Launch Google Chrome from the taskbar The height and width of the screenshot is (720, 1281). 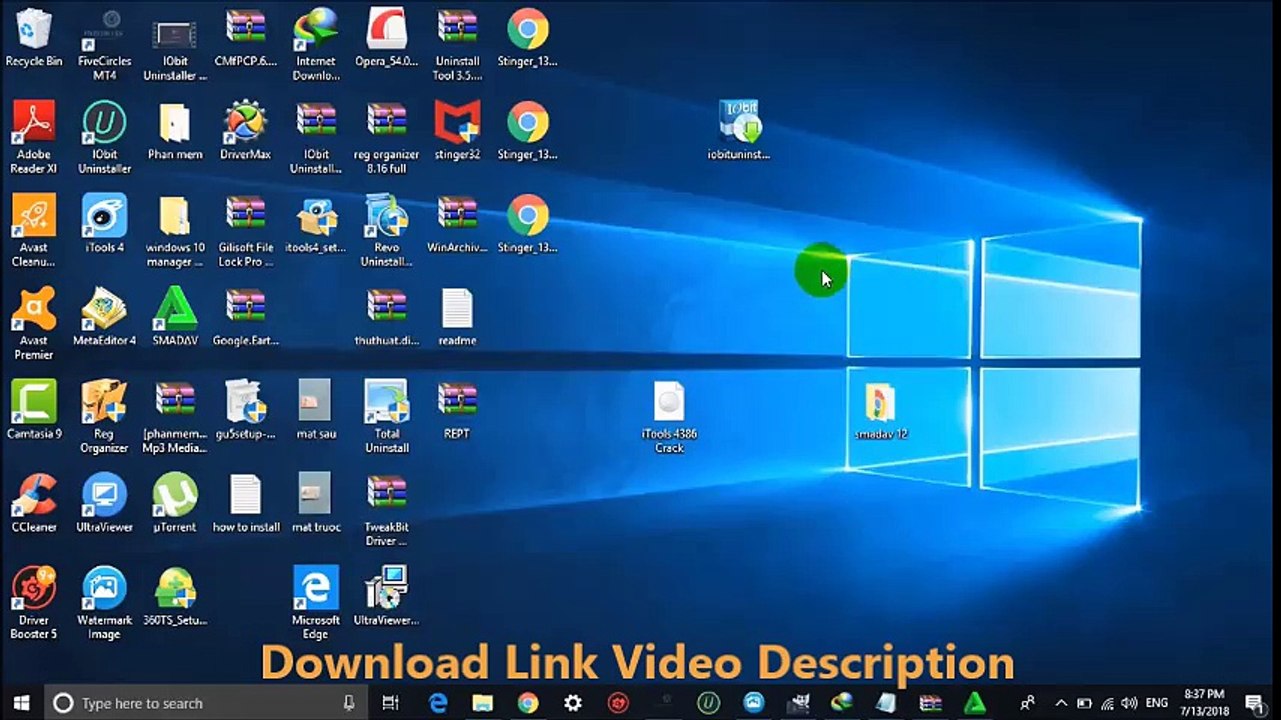tap(528, 703)
